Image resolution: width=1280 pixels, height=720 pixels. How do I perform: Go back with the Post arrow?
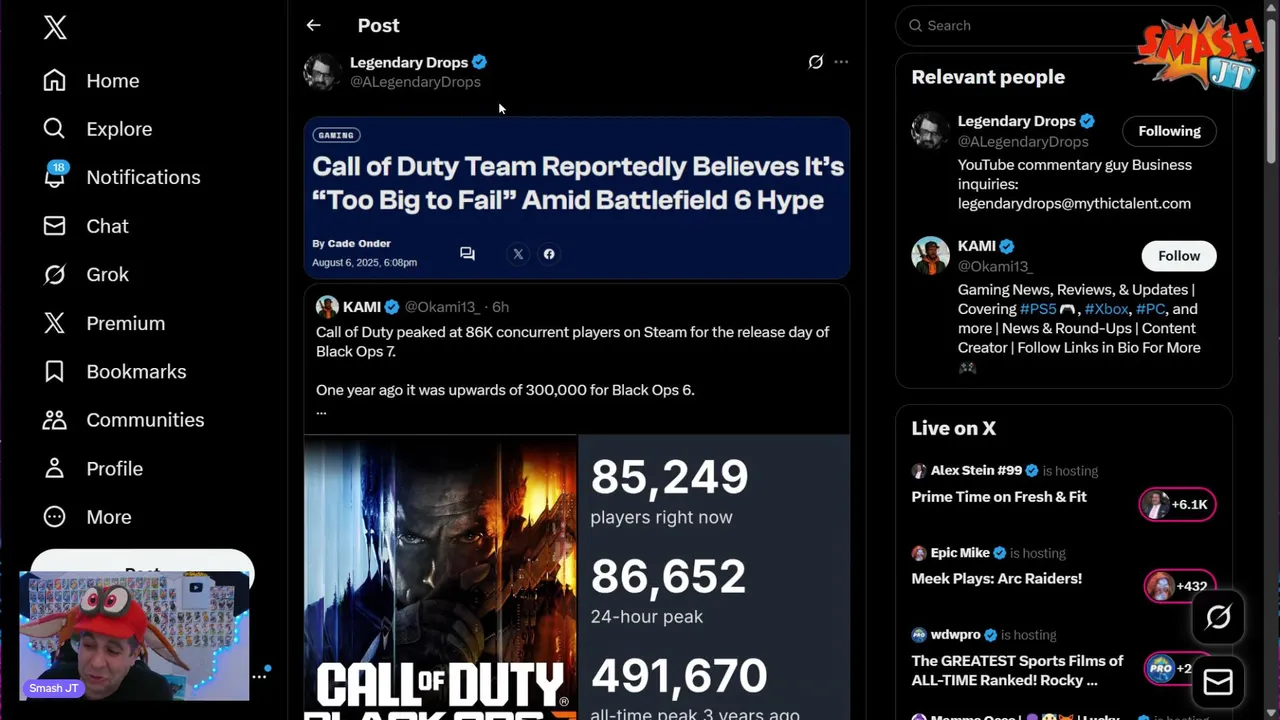313,25
